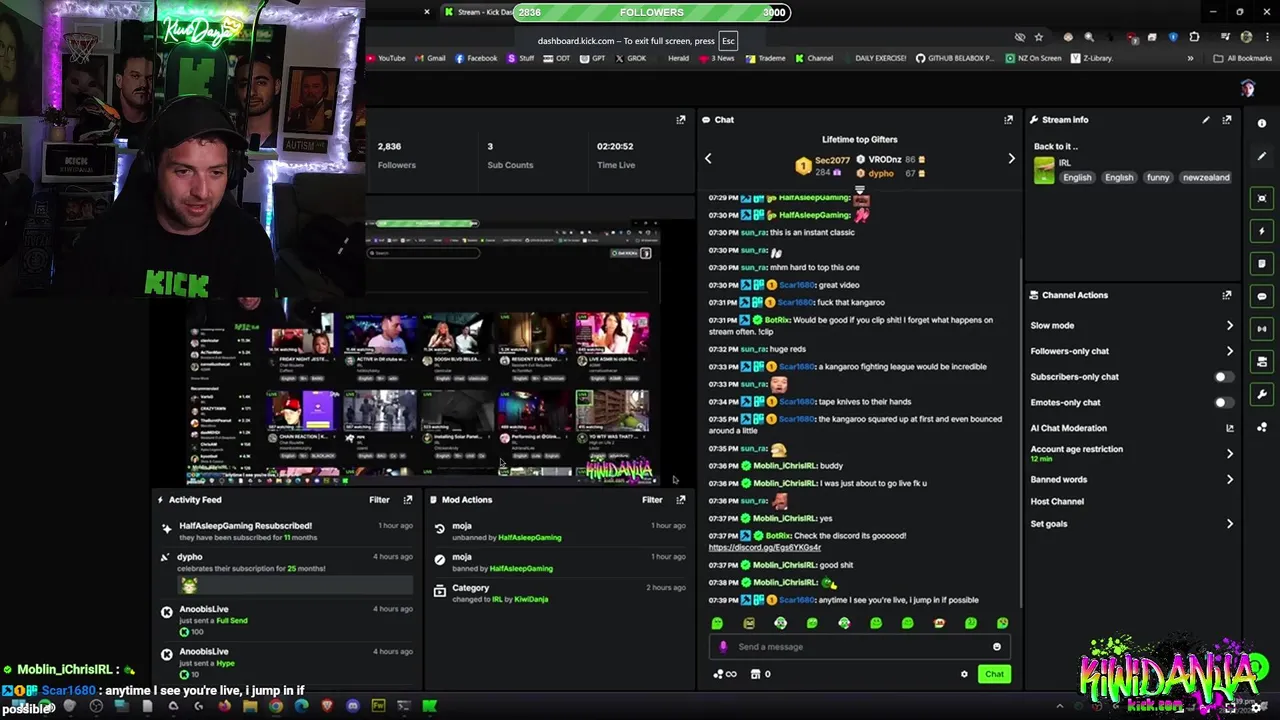1280x720 pixels.
Task: Select the red-orange emote in emote row
Action: (939, 623)
